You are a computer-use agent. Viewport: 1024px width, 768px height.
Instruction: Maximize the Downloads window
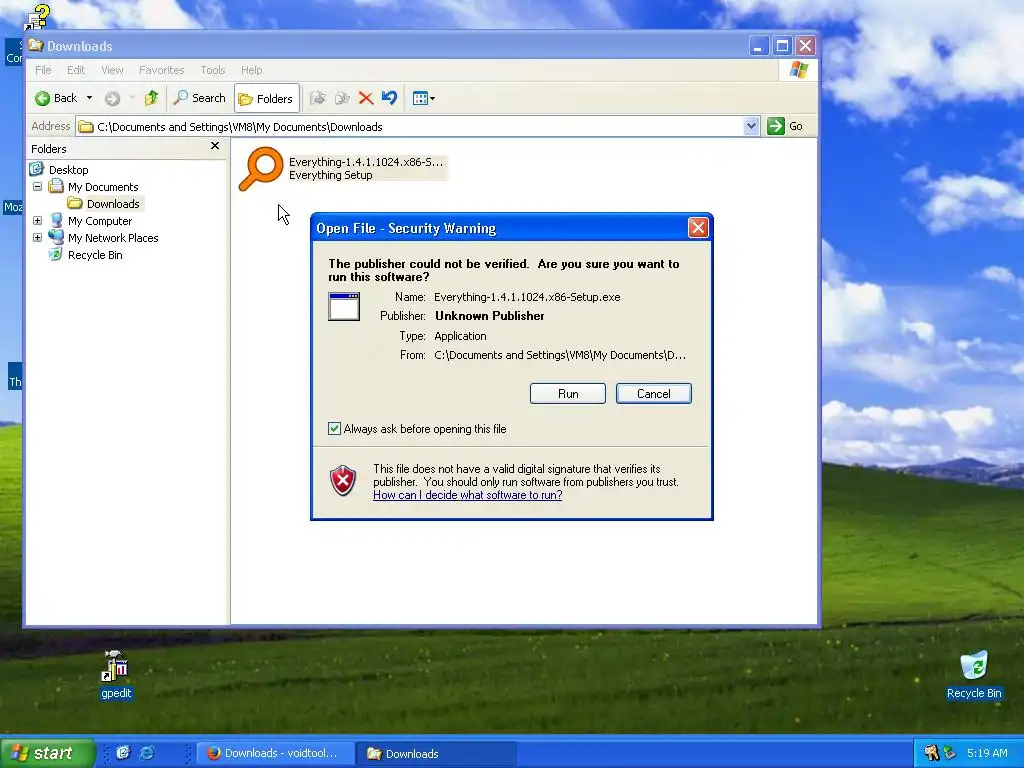[782, 46]
